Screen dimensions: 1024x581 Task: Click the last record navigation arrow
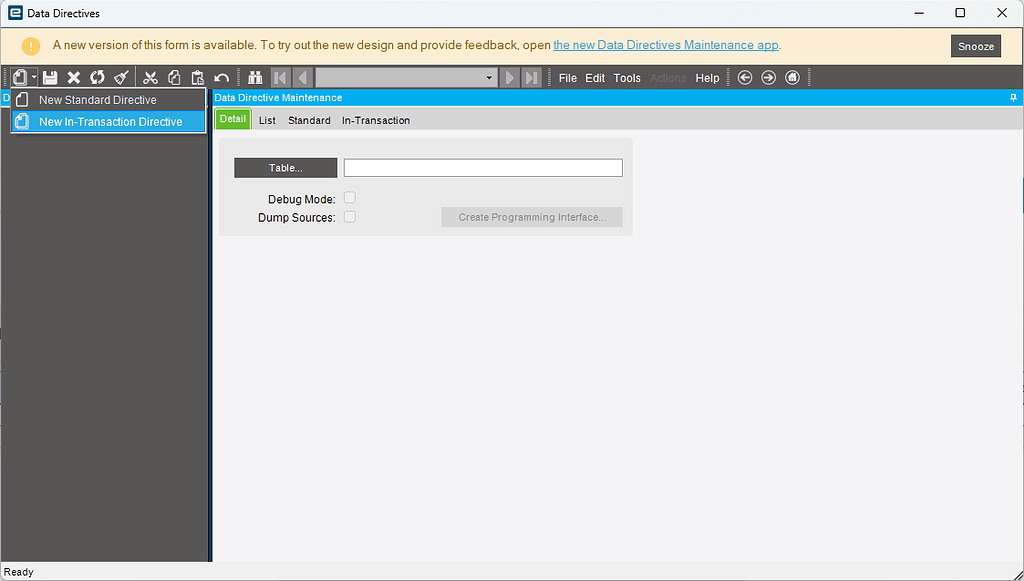tap(530, 77)
